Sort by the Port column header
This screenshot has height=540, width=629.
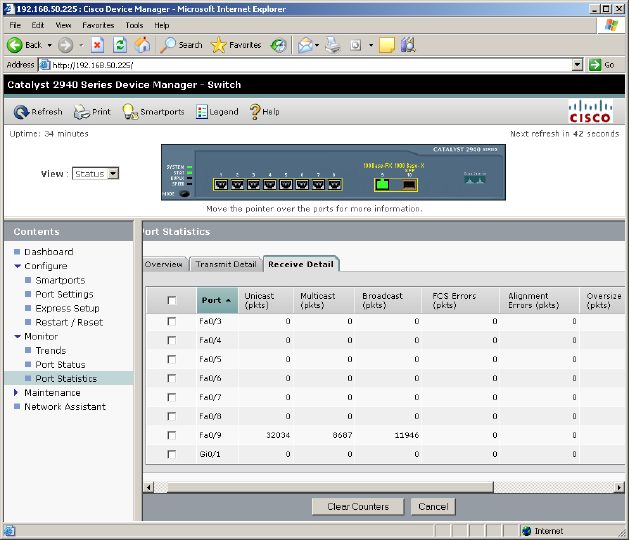coord(217,300)
